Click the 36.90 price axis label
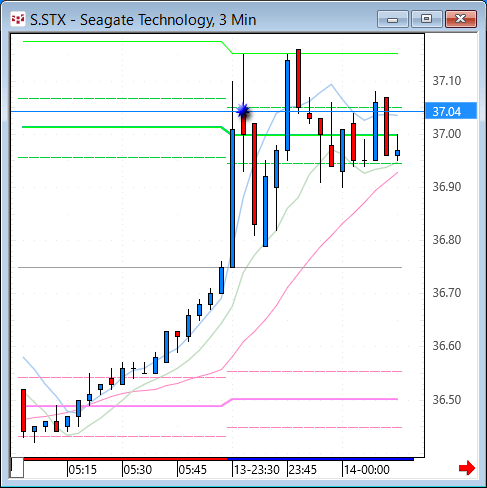 (x=447, y=187)
